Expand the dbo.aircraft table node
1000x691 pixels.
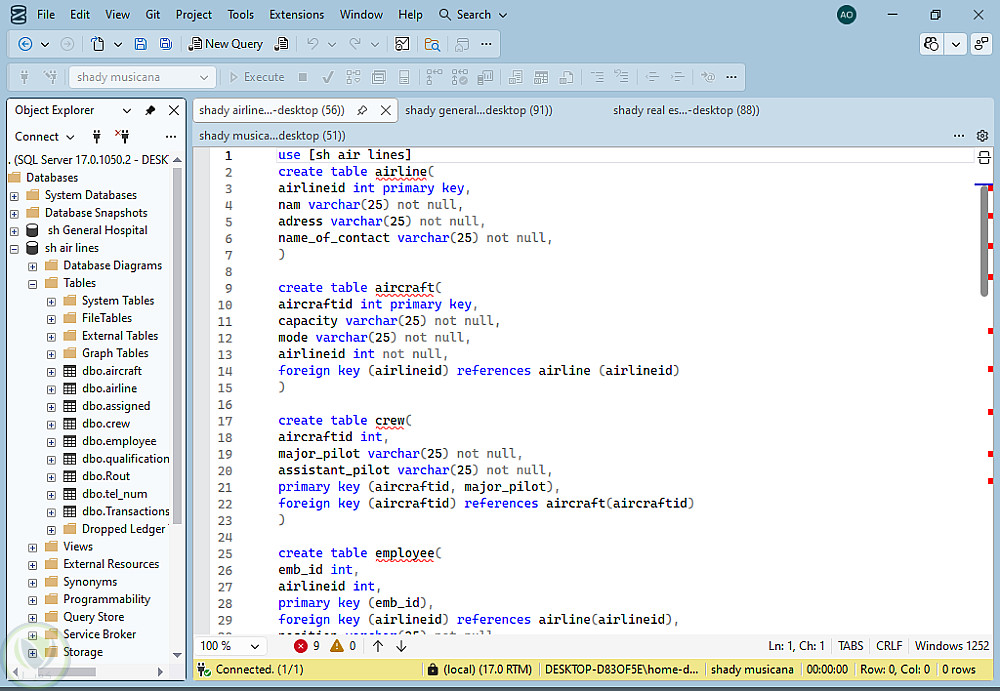click(51, 371)
